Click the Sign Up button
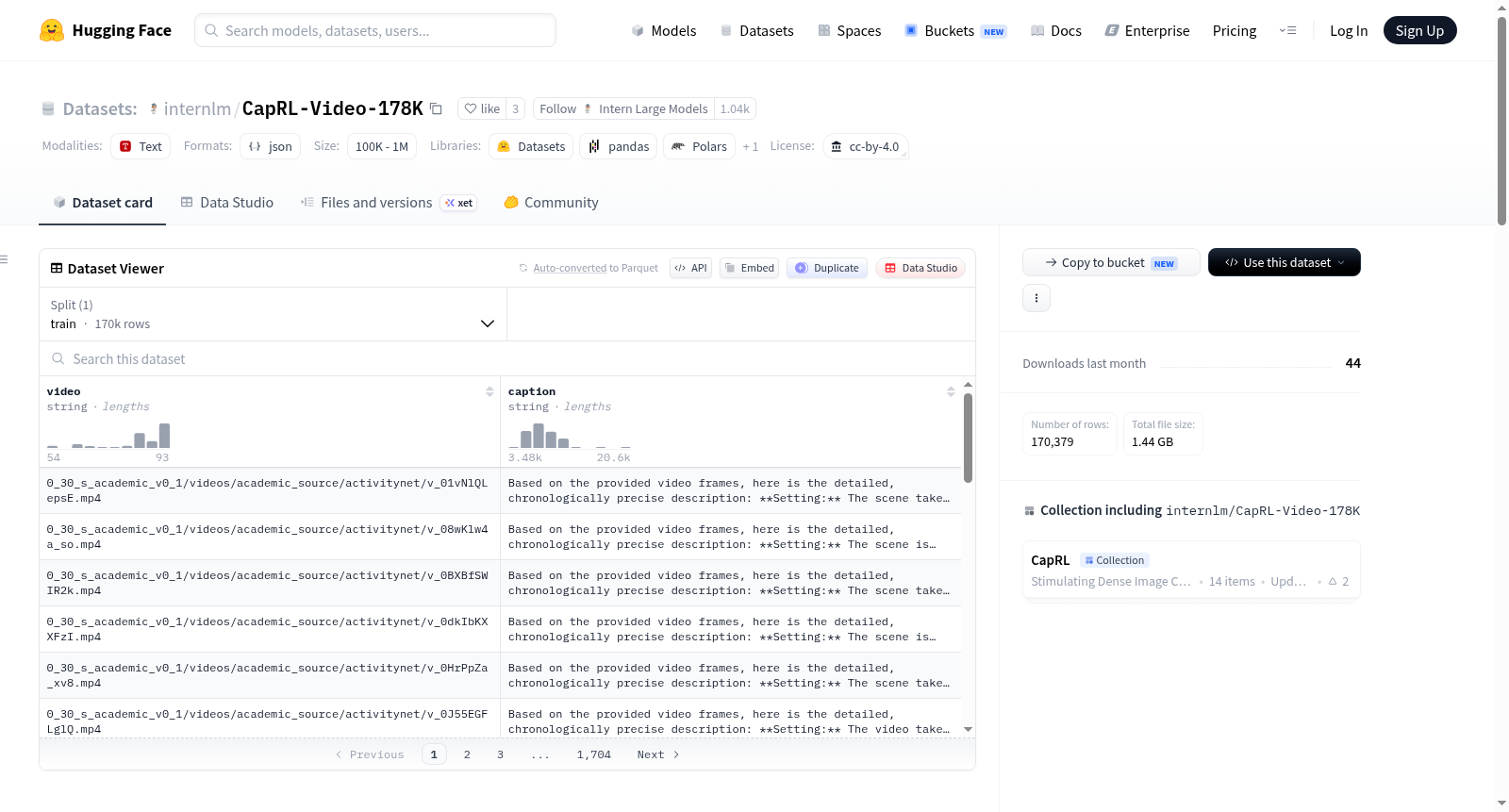The height and width of the screenshot is (812, 1509). pyautogui.click(x=1419, y=30)
